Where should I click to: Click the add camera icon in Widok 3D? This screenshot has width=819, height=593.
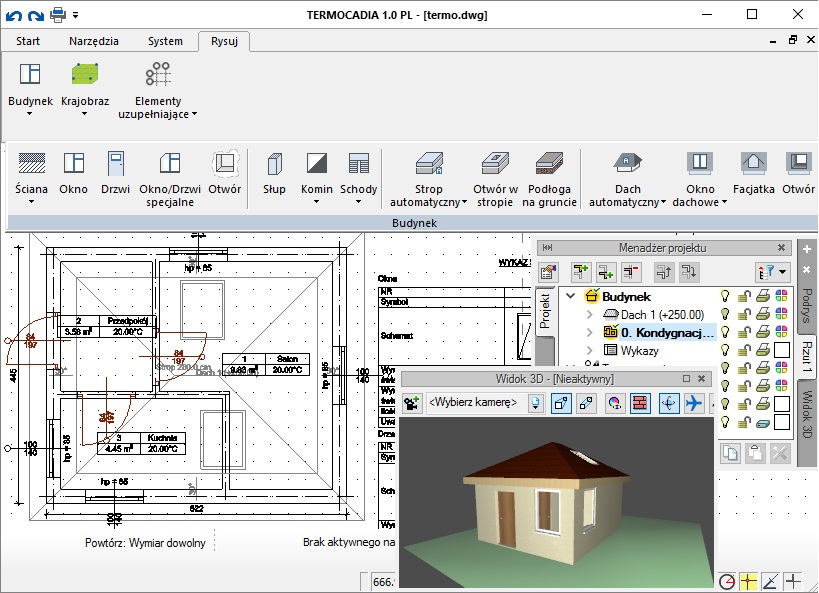(412, 403)
